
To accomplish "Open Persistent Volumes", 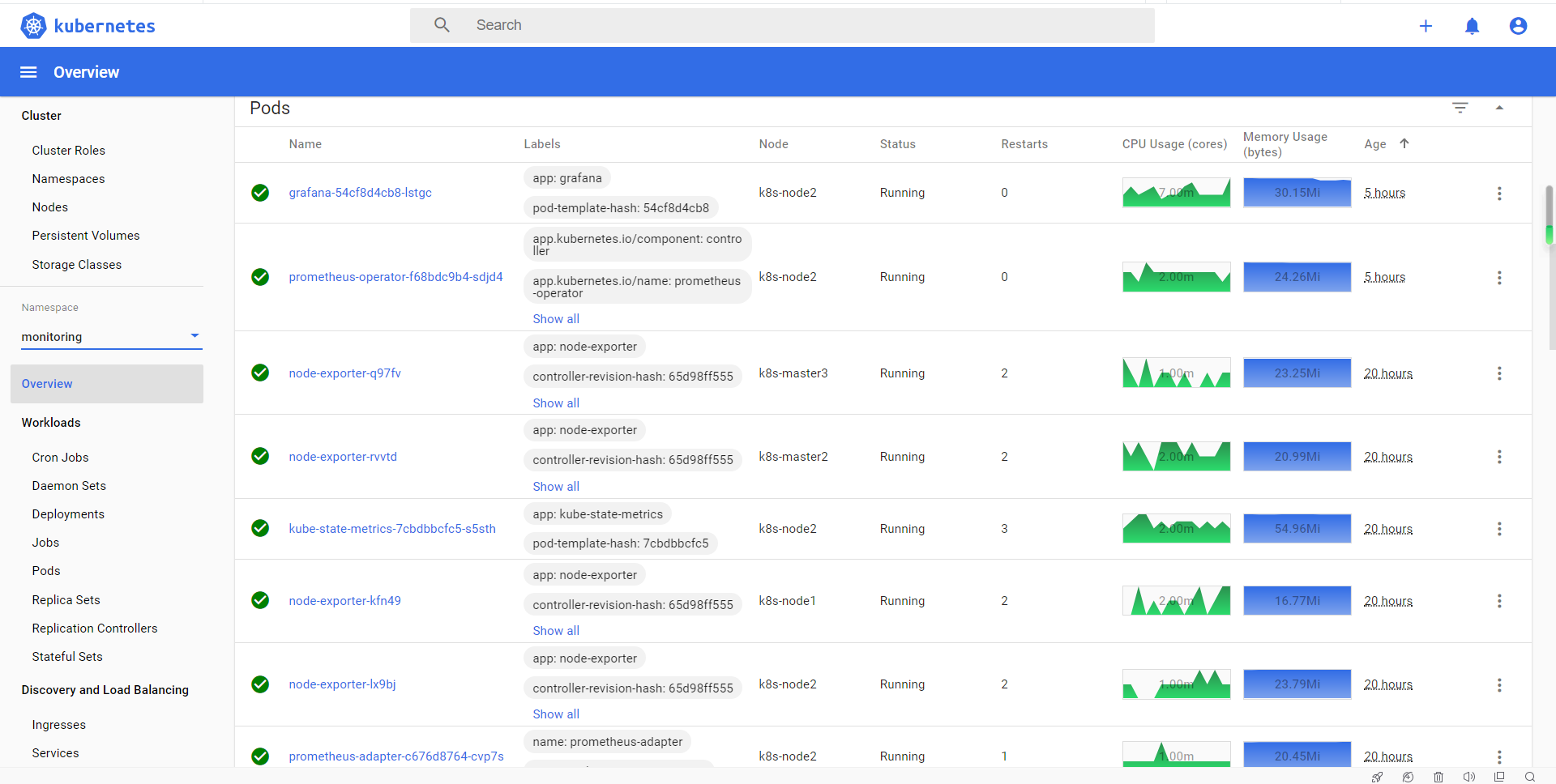I will (x=86, y=236).
